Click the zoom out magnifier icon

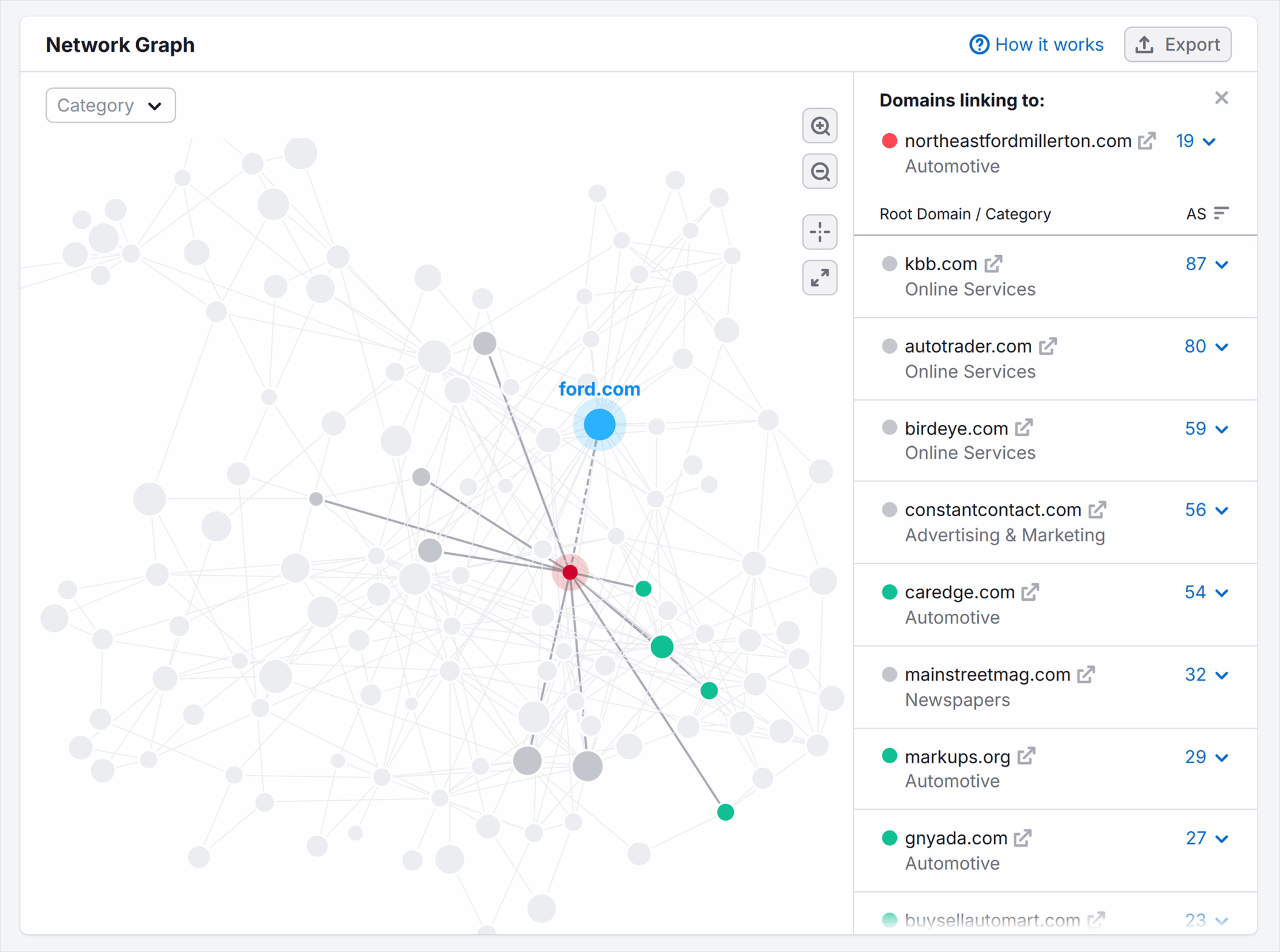click(x=819, y=171)
